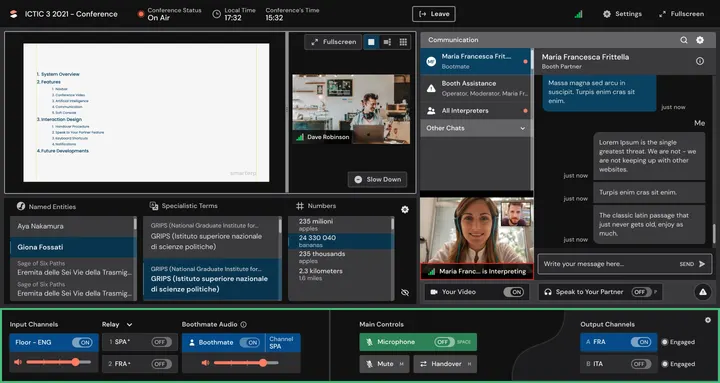720x383 pixels.
Task: Toggle Your Video switch
Action: click(x=513, y=292)
